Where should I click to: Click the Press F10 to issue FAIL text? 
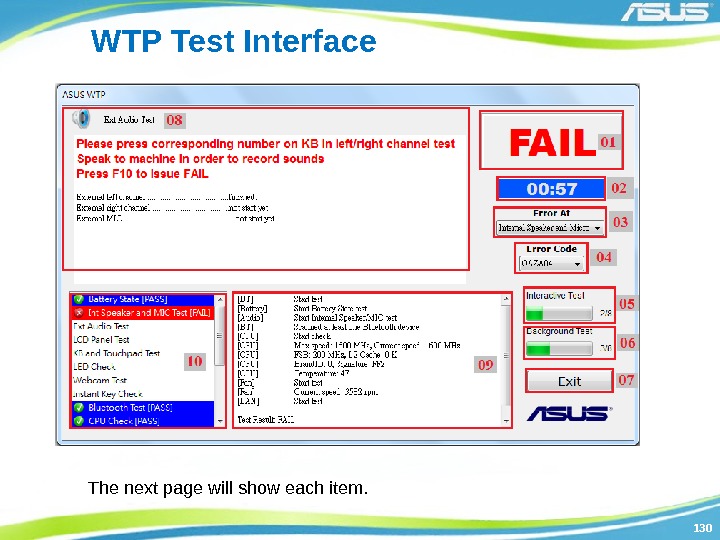point(142,174)
